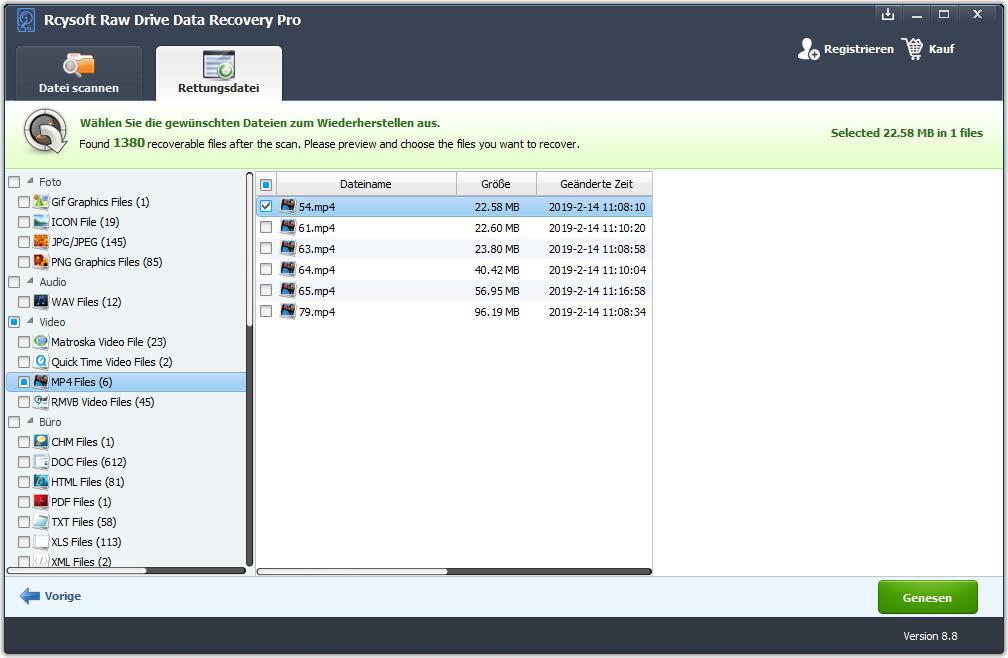The height and width of the screenshot is (658, 1008).
Task: Click the category tree vertical scrollbar
Action: (x=249, y=249)
